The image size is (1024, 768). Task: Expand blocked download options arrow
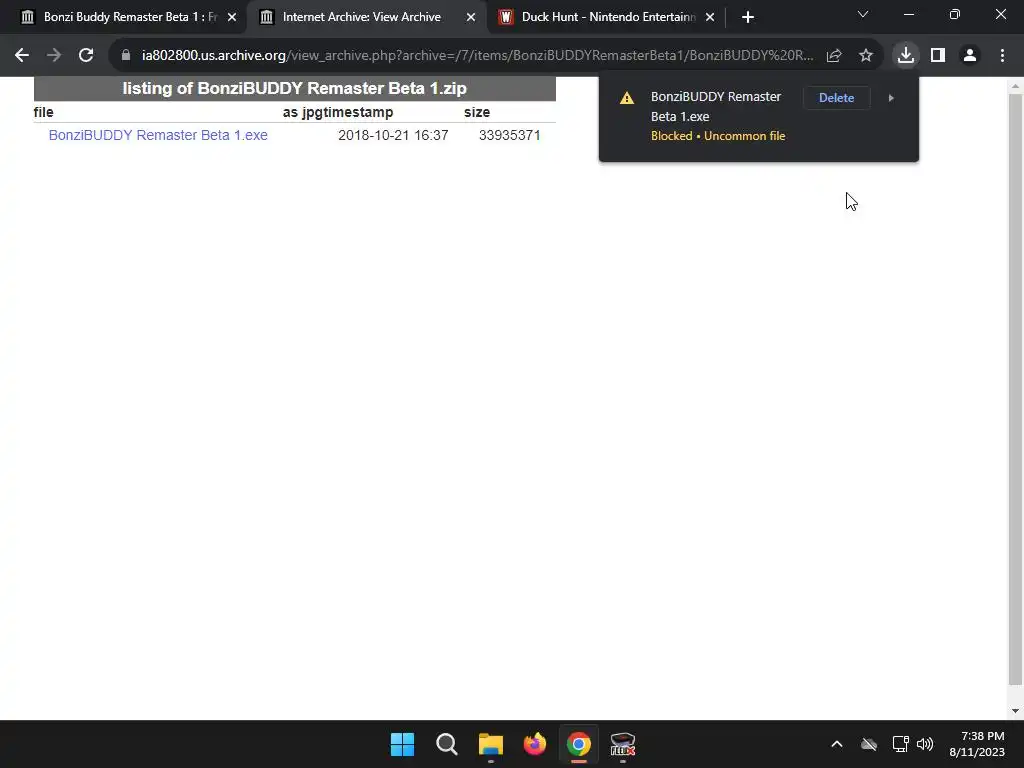click(891, 98)
